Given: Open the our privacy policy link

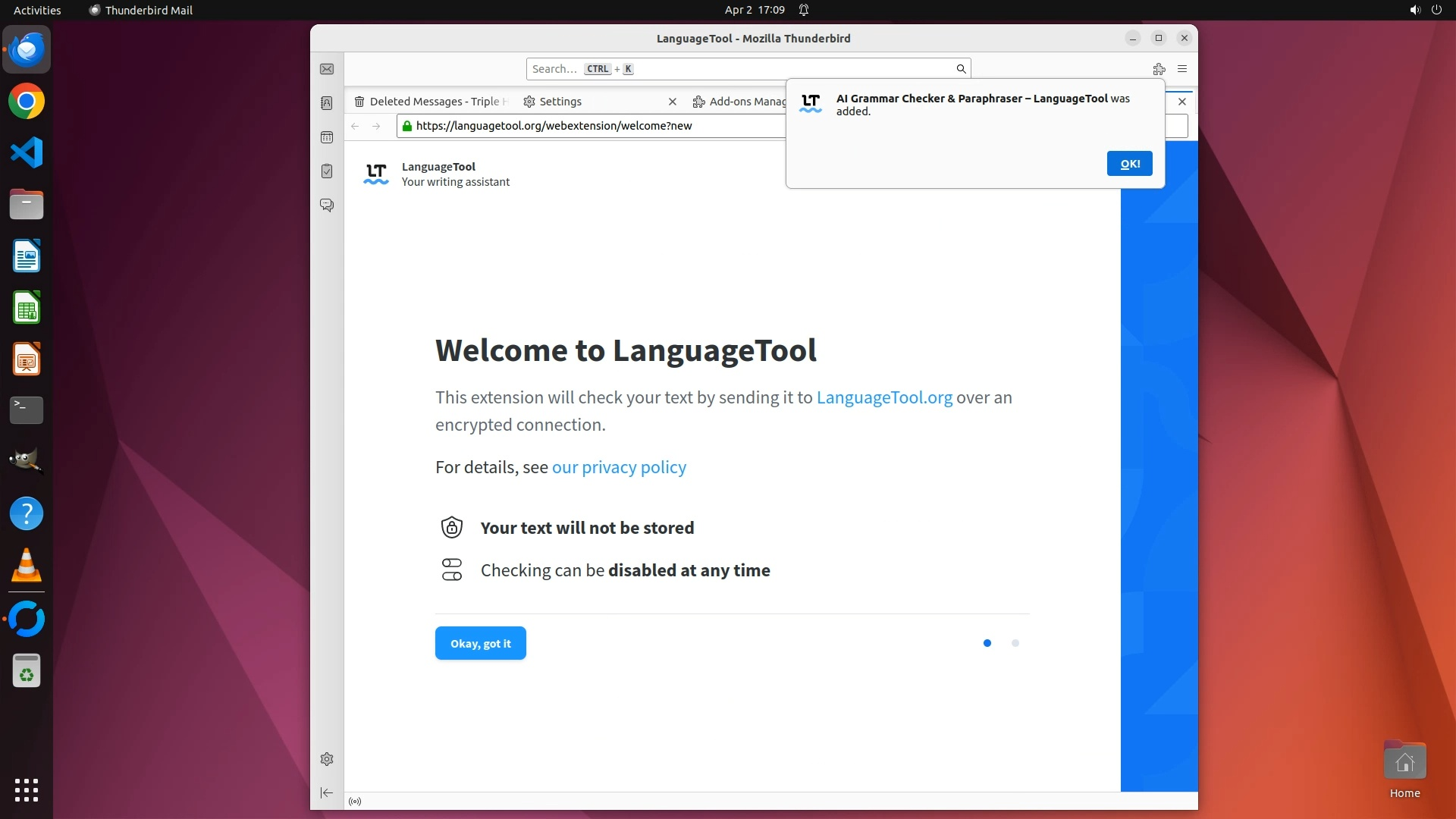Looking at the screenshot, I should 619,467.
